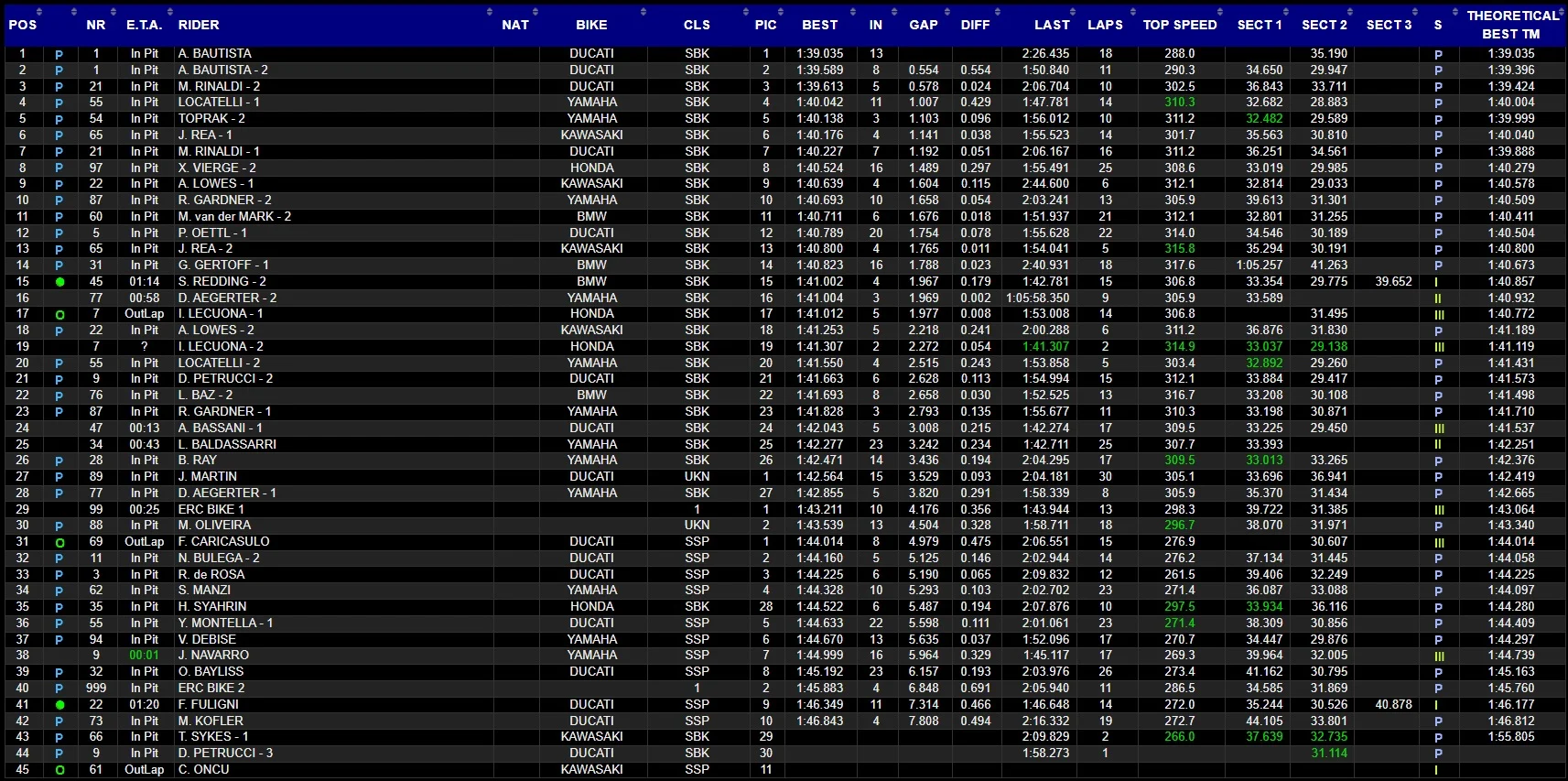Click gap value 7.808 for M. KOFLER

click(x=924, y=721)
